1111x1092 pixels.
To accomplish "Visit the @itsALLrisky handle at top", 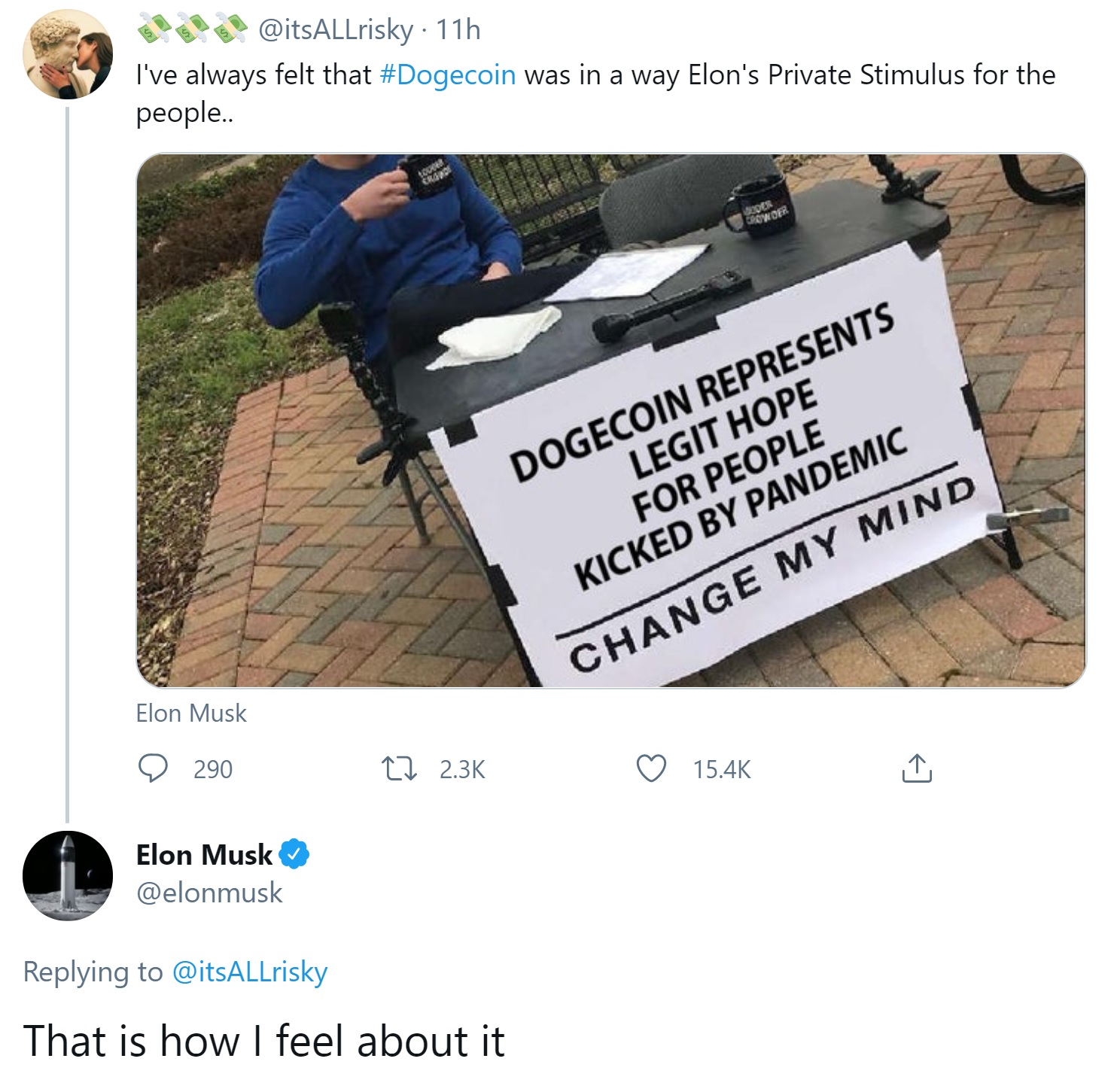I will point(336,29).
